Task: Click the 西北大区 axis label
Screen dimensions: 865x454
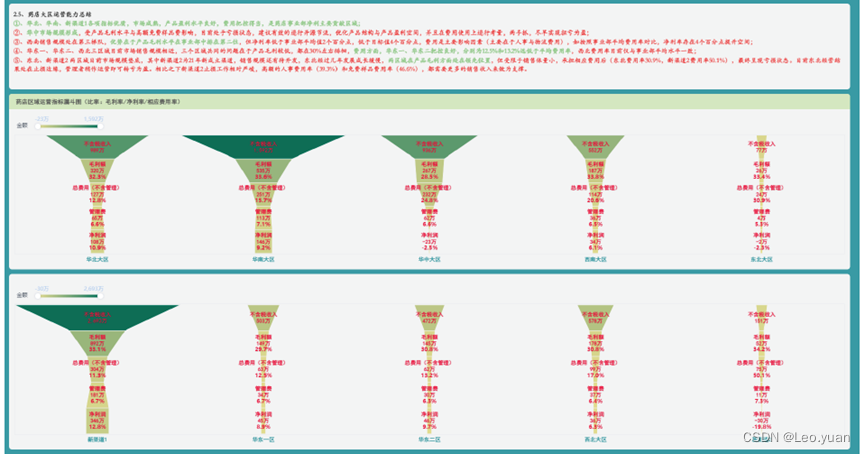Action: 595,440
